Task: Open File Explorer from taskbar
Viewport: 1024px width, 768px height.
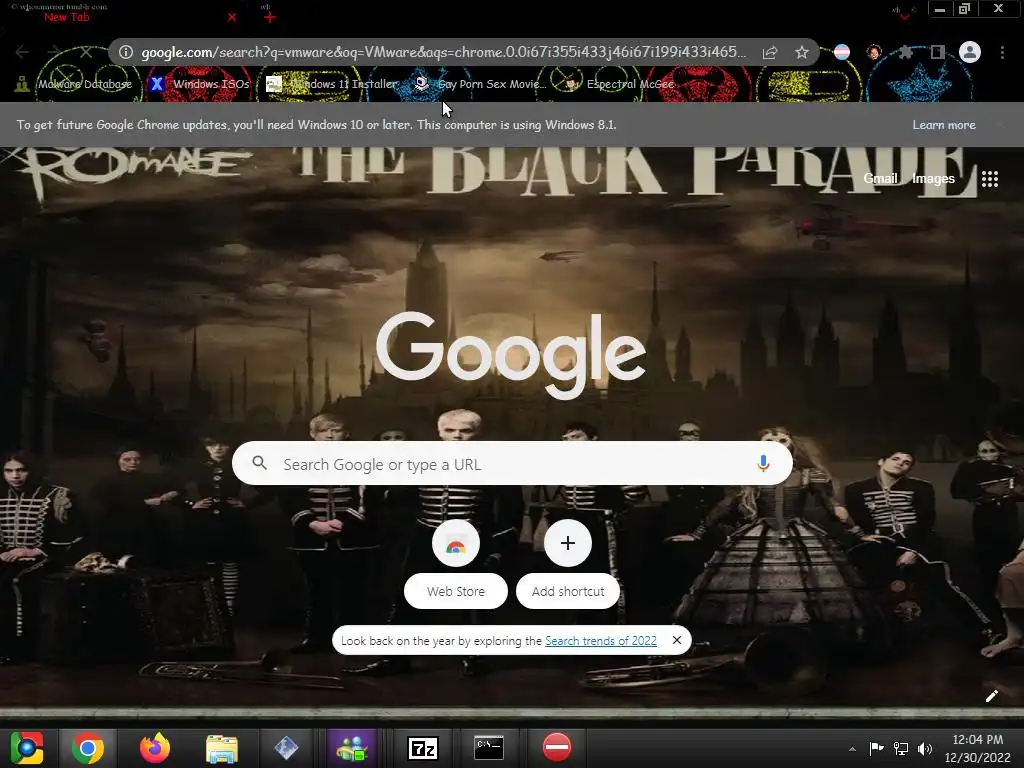Action: (222, 748)
